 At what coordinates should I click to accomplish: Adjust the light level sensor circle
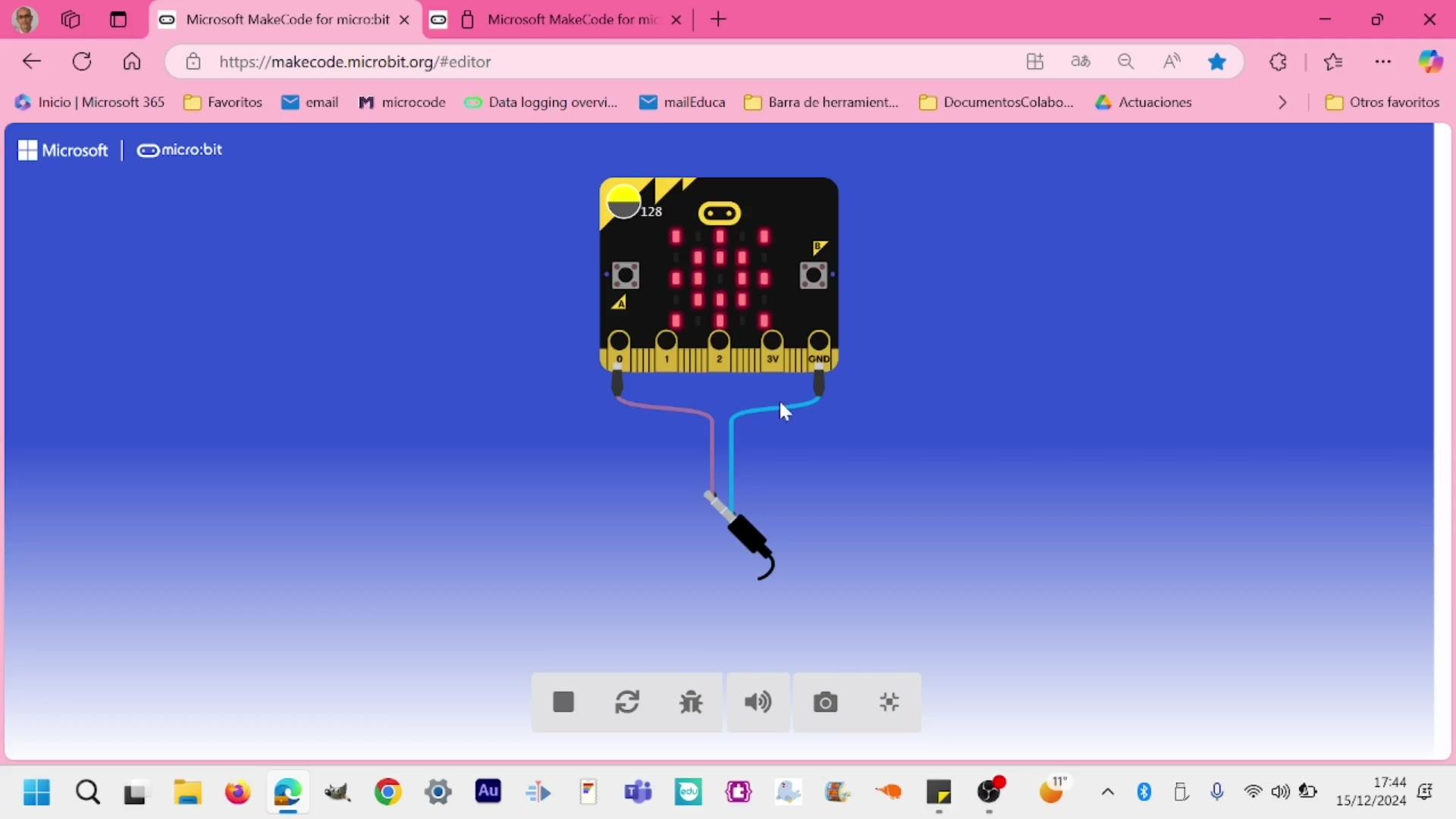point(623,202)
